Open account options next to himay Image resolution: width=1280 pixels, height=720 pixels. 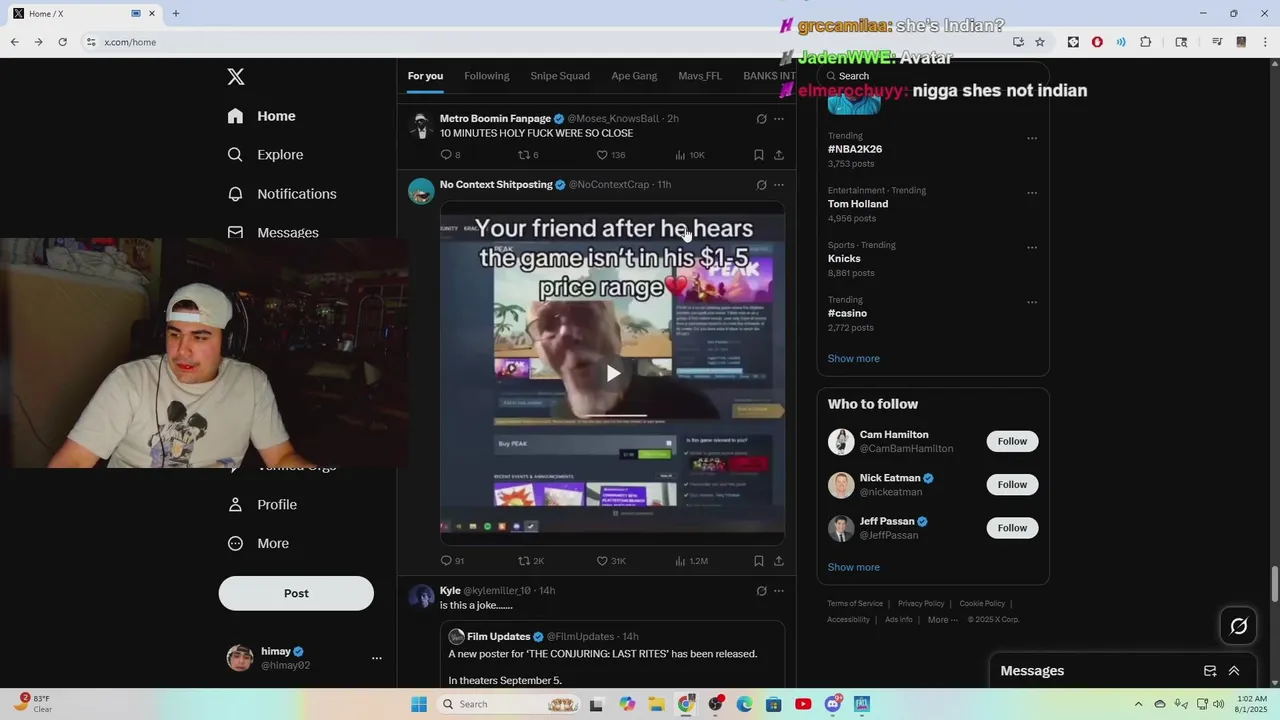(x=377, y=658)
